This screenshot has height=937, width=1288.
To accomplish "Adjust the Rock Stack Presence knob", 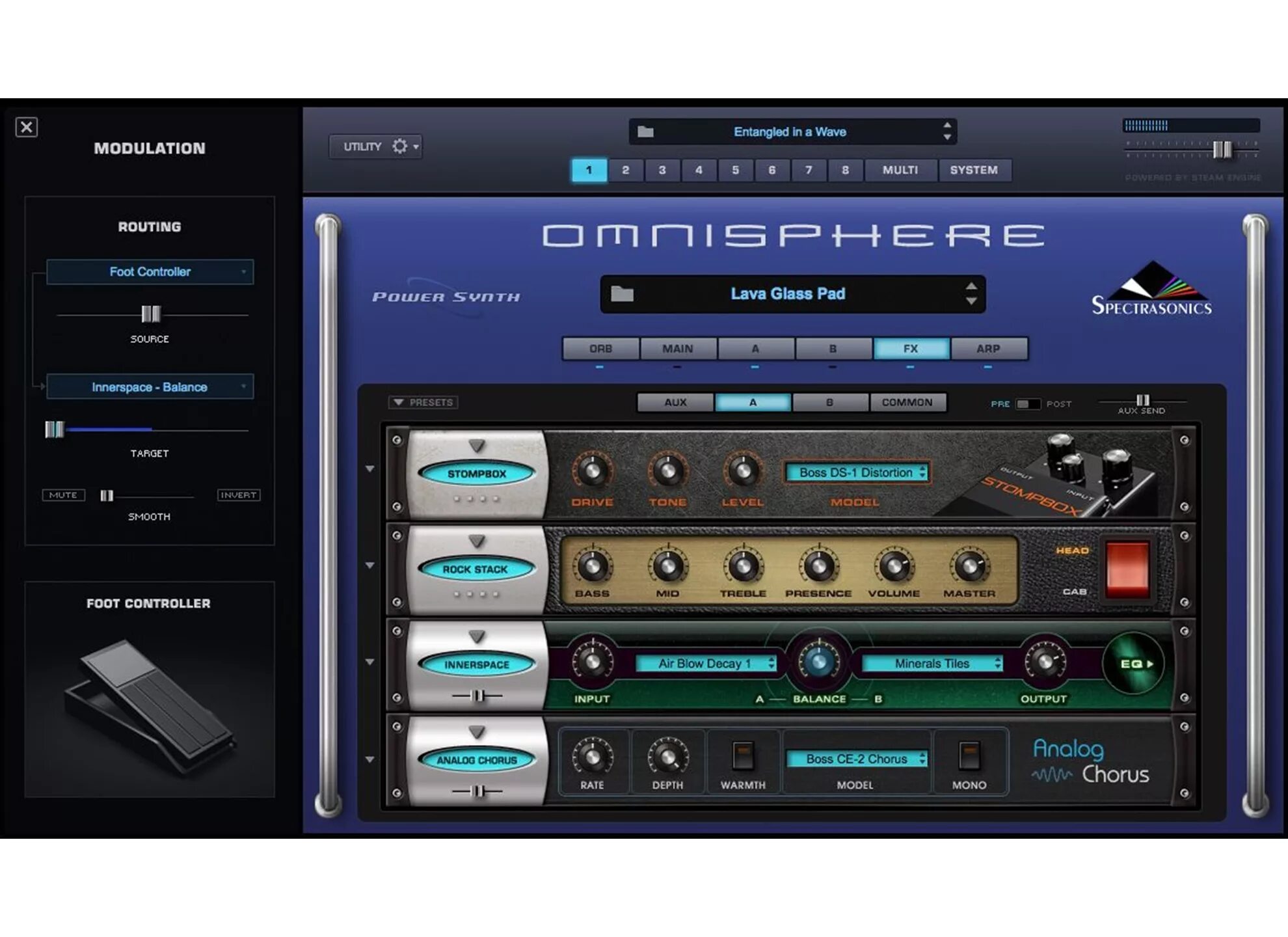I will 819,566.
